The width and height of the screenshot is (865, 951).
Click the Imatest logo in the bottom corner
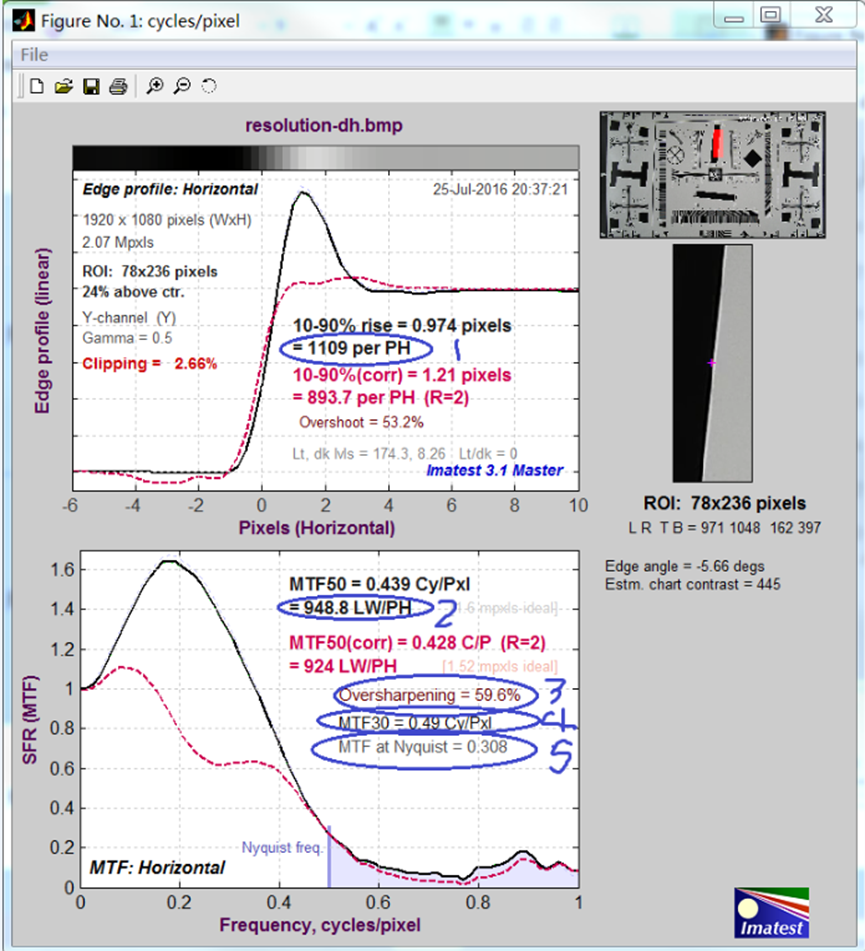click(x=771, y=912)
